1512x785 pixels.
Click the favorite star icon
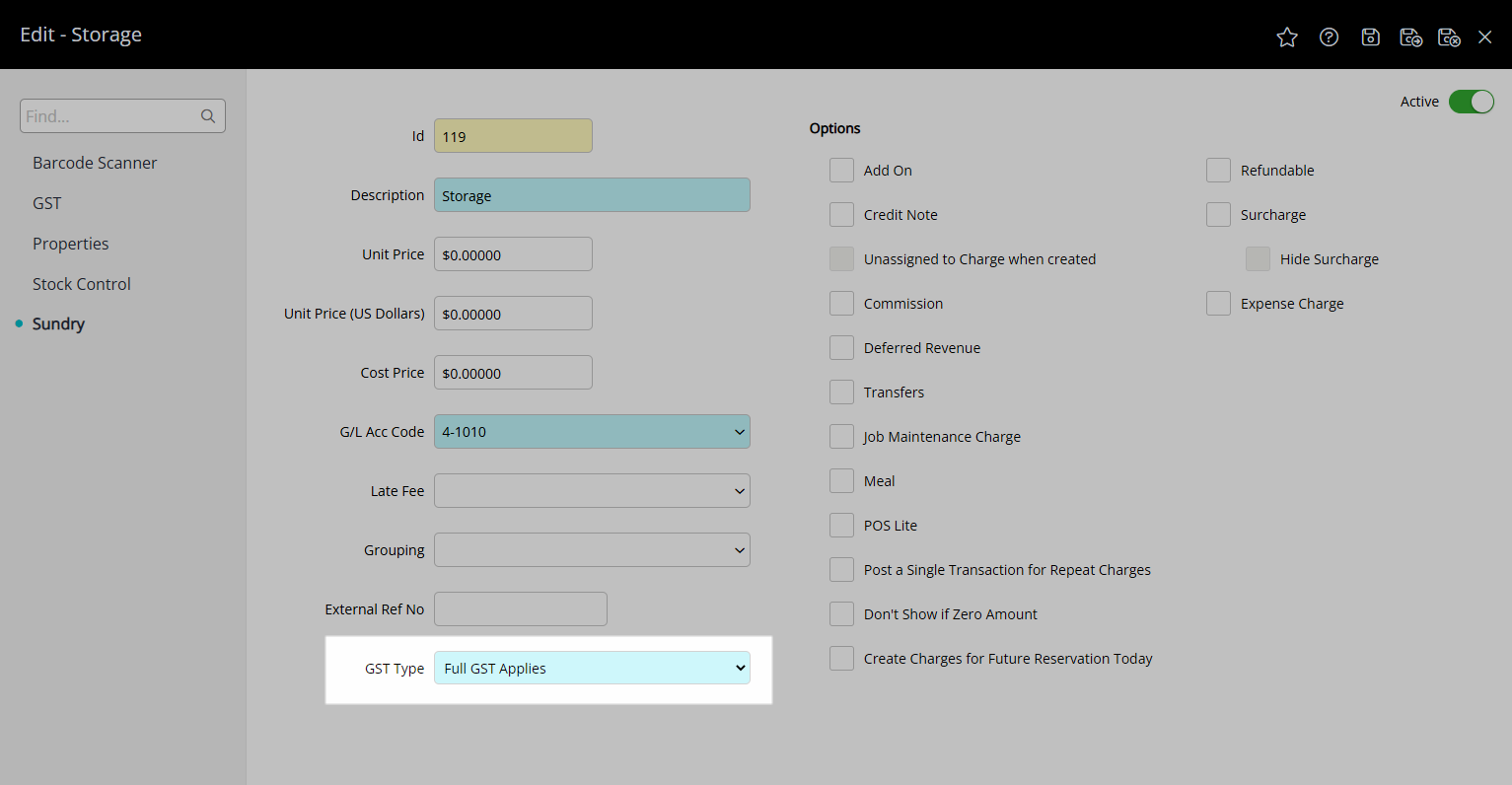tap(1287, 37)
